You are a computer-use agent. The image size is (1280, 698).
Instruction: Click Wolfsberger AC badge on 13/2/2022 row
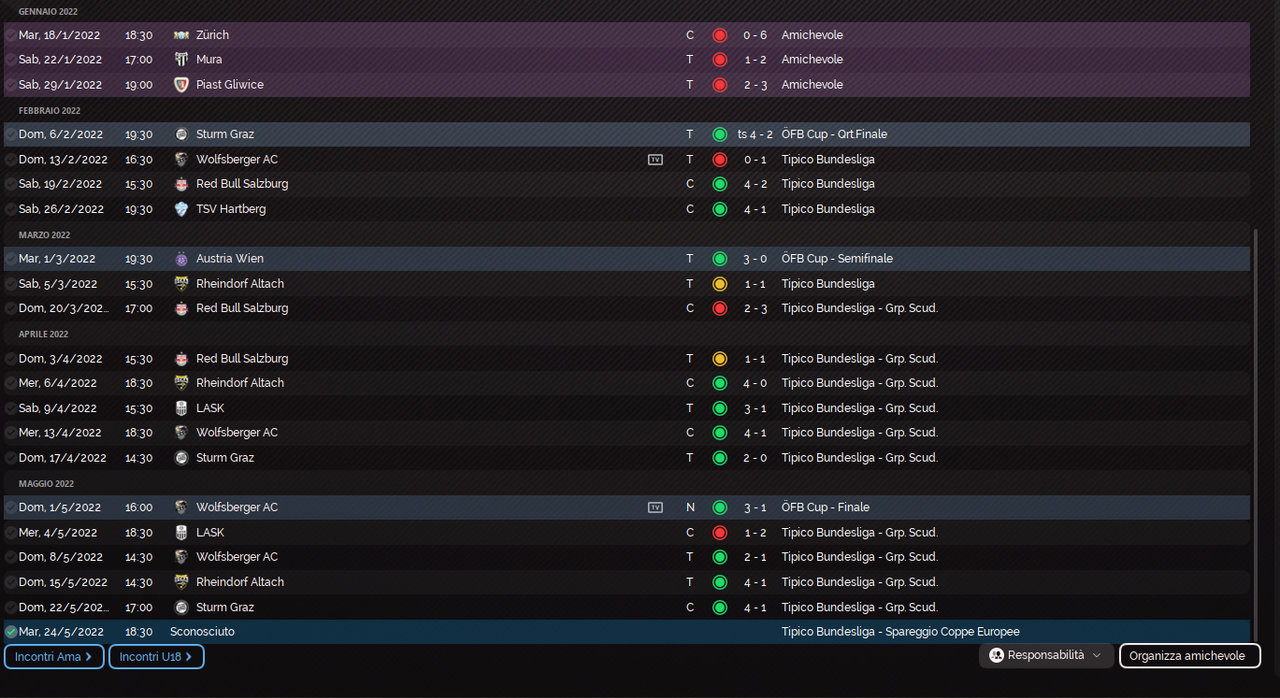(x=181, y=159)
